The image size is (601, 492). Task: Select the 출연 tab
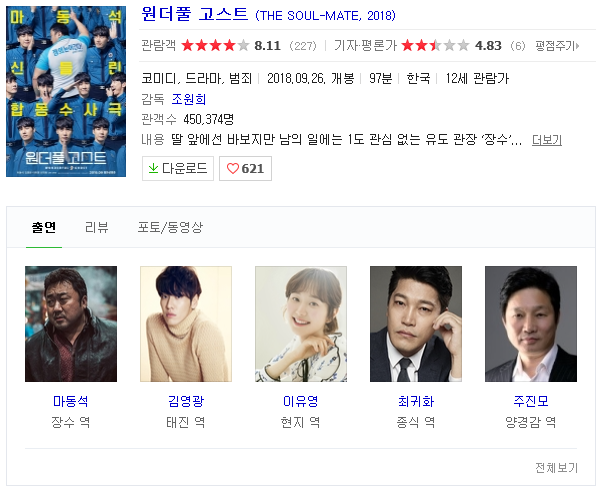44,227
